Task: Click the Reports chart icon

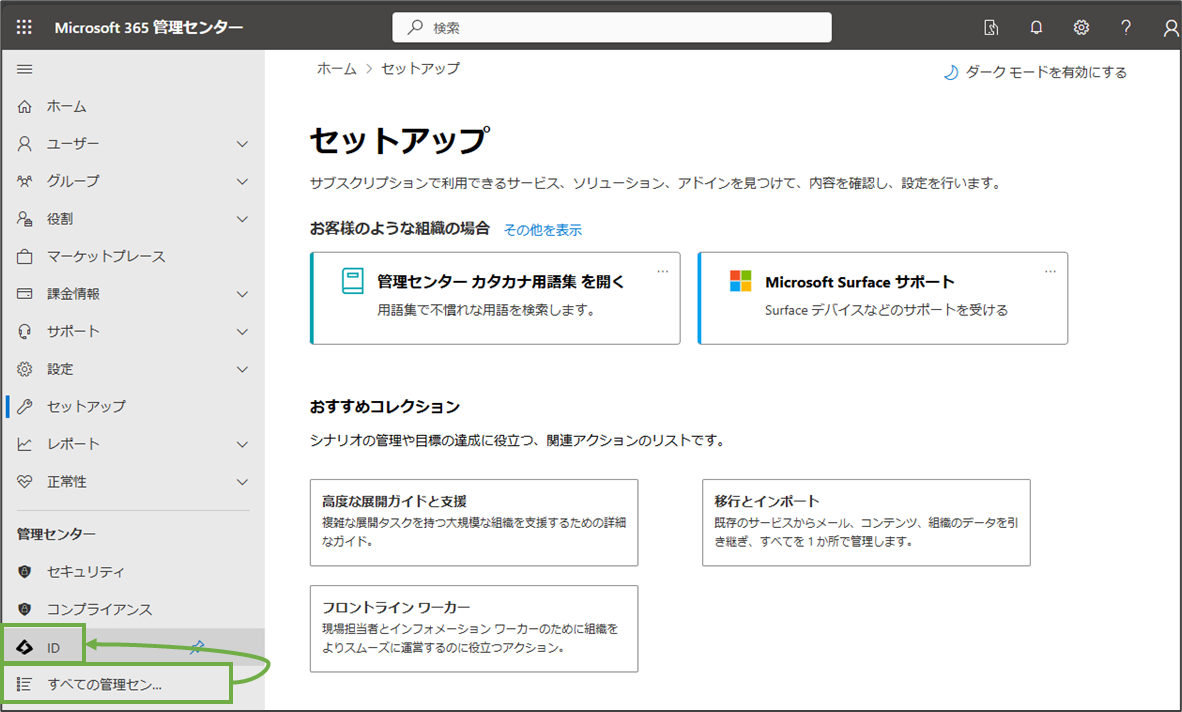Action: coord(25,444)
